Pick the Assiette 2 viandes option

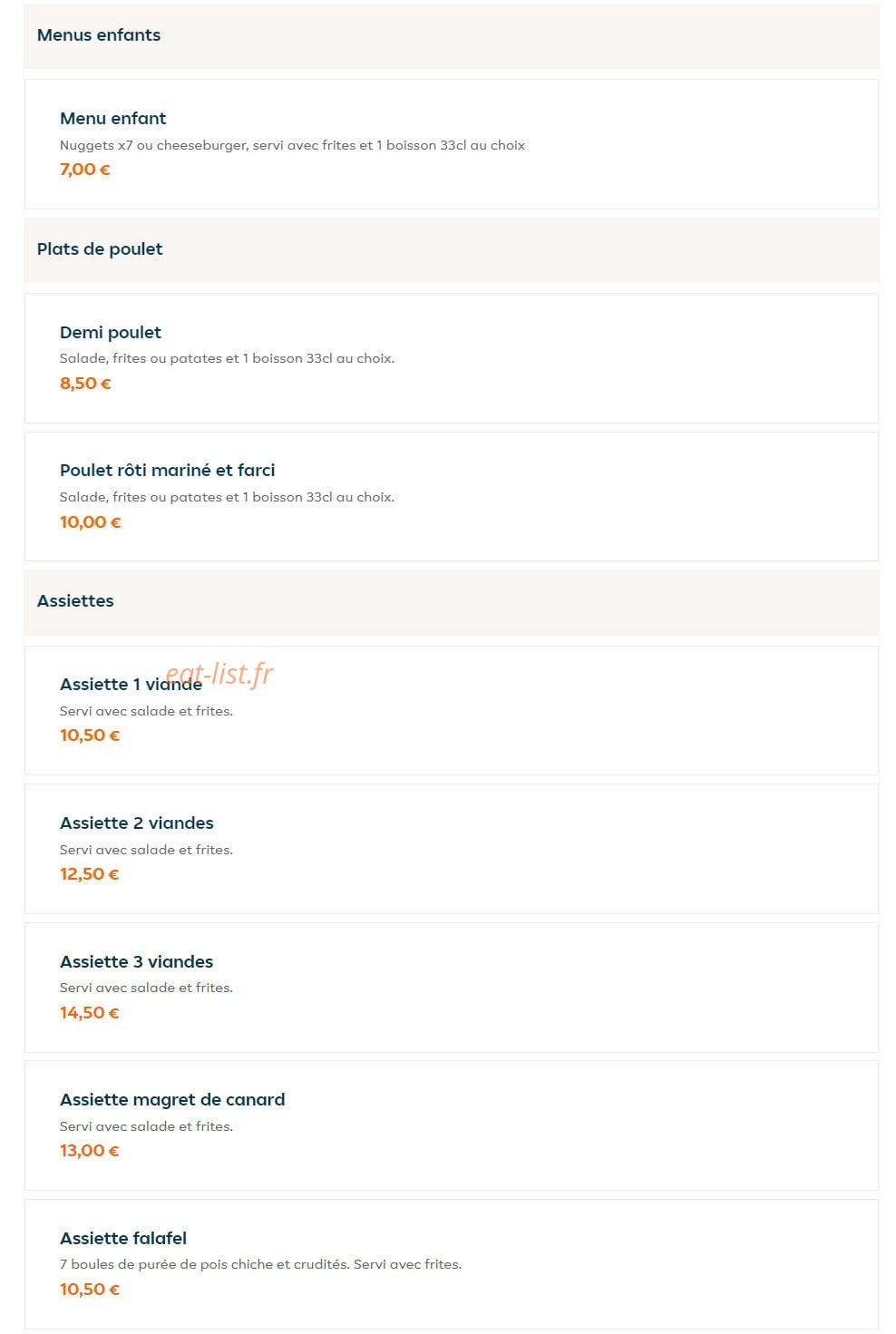(x=451, y=849)
